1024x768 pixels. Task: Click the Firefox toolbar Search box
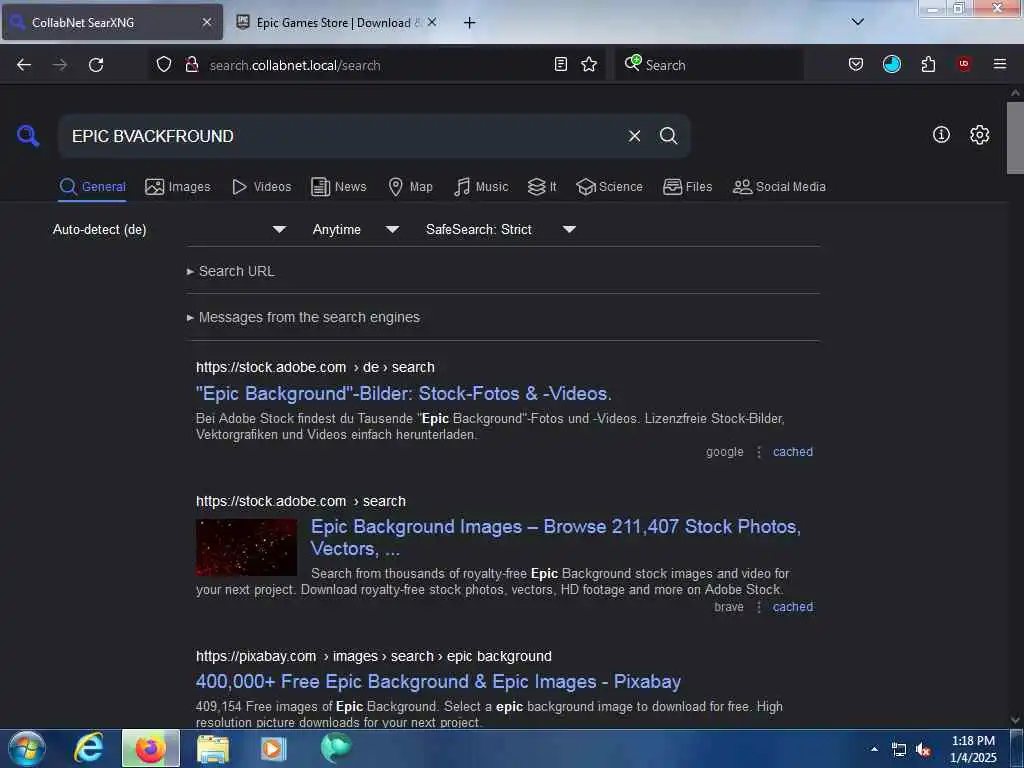[709, 65]
